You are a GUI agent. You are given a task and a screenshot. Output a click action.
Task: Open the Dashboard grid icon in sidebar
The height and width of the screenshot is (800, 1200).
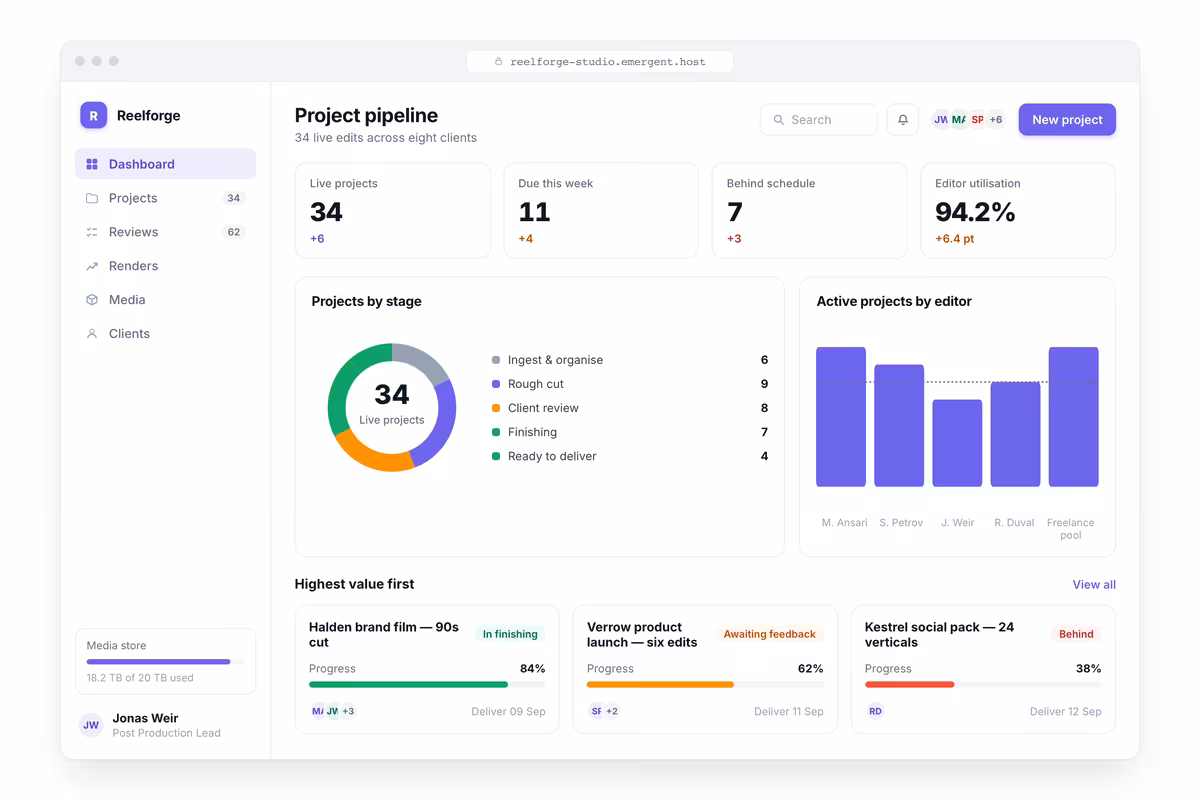pos(92,164)
